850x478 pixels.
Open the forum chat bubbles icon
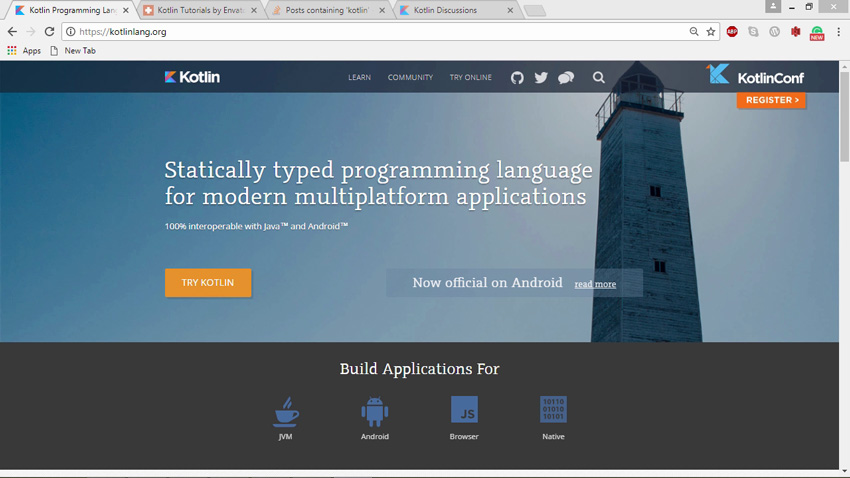pos(566,77)
